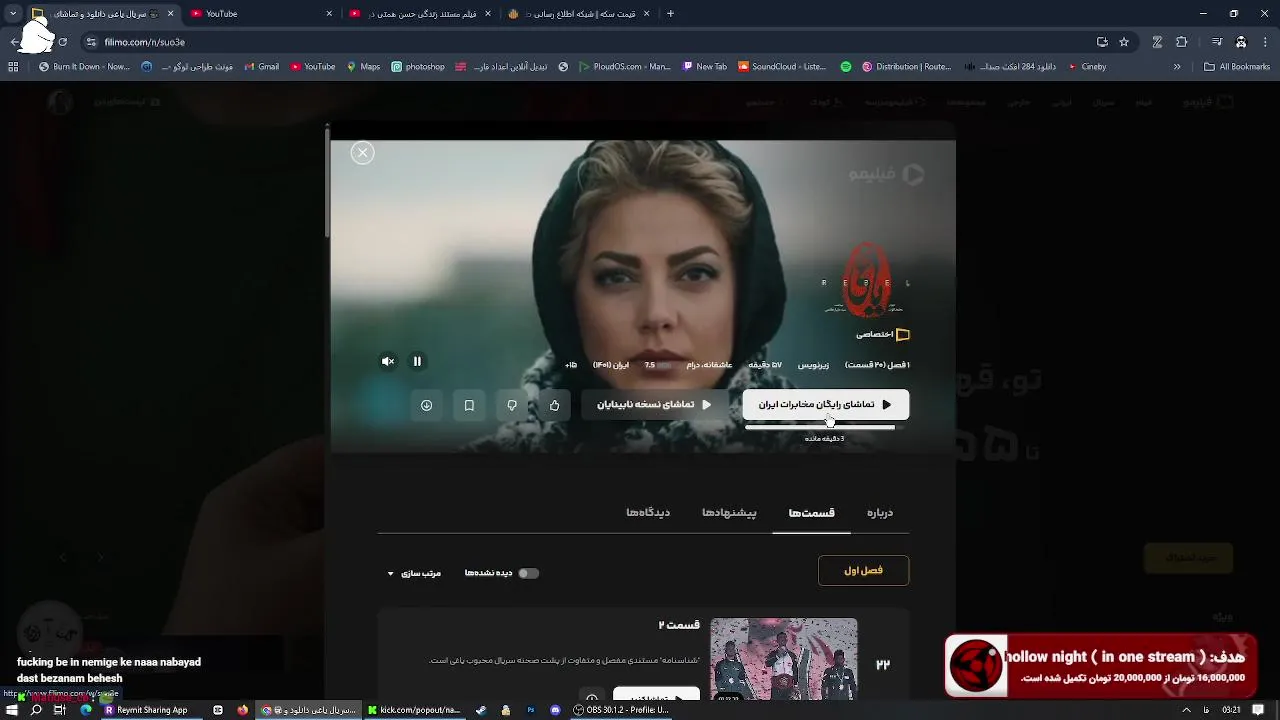Viewport: 1280px width, 720px height.
Task: Open the Distribution | Route bookmark
Action: point(906,67)
